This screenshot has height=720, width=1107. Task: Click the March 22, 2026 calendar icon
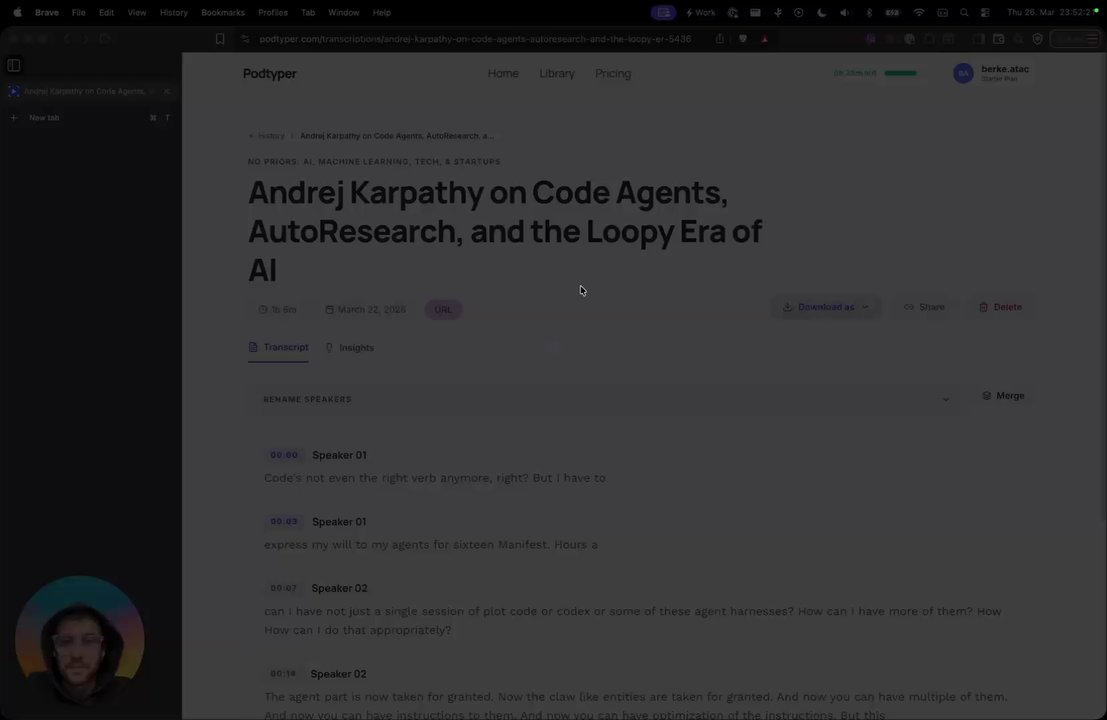pyautogui.click(x=329, y=309)
